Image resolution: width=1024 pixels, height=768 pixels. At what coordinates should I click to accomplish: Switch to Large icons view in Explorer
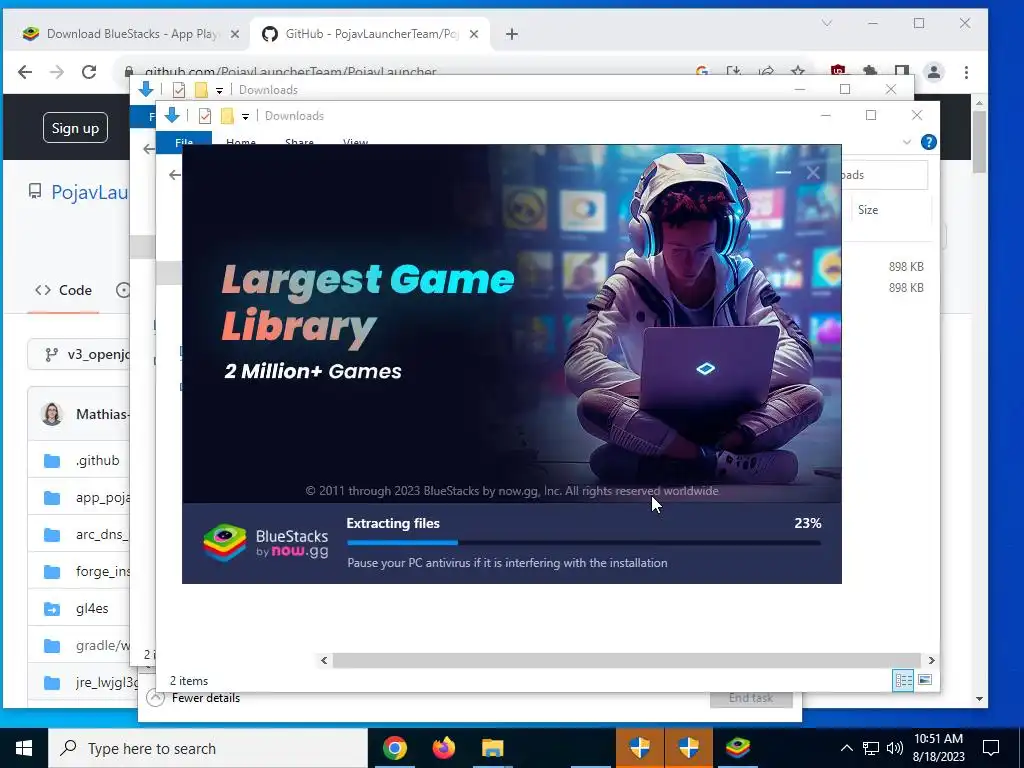click(x=925, y=680)
